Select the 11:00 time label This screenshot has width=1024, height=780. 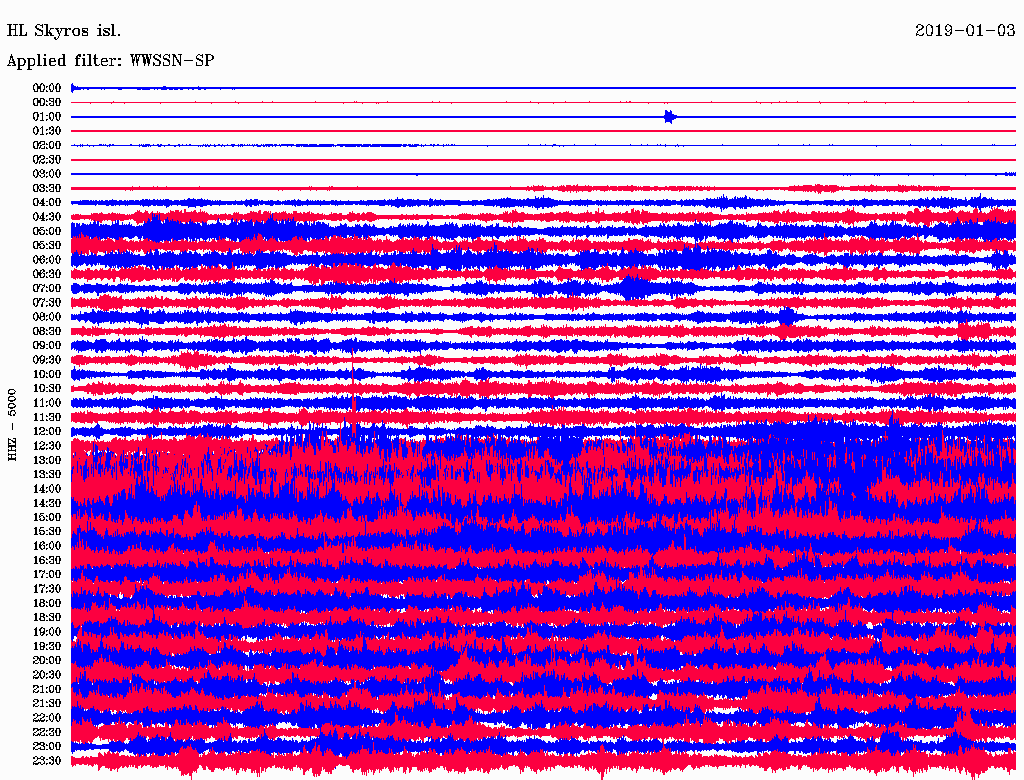coord(47,402)
